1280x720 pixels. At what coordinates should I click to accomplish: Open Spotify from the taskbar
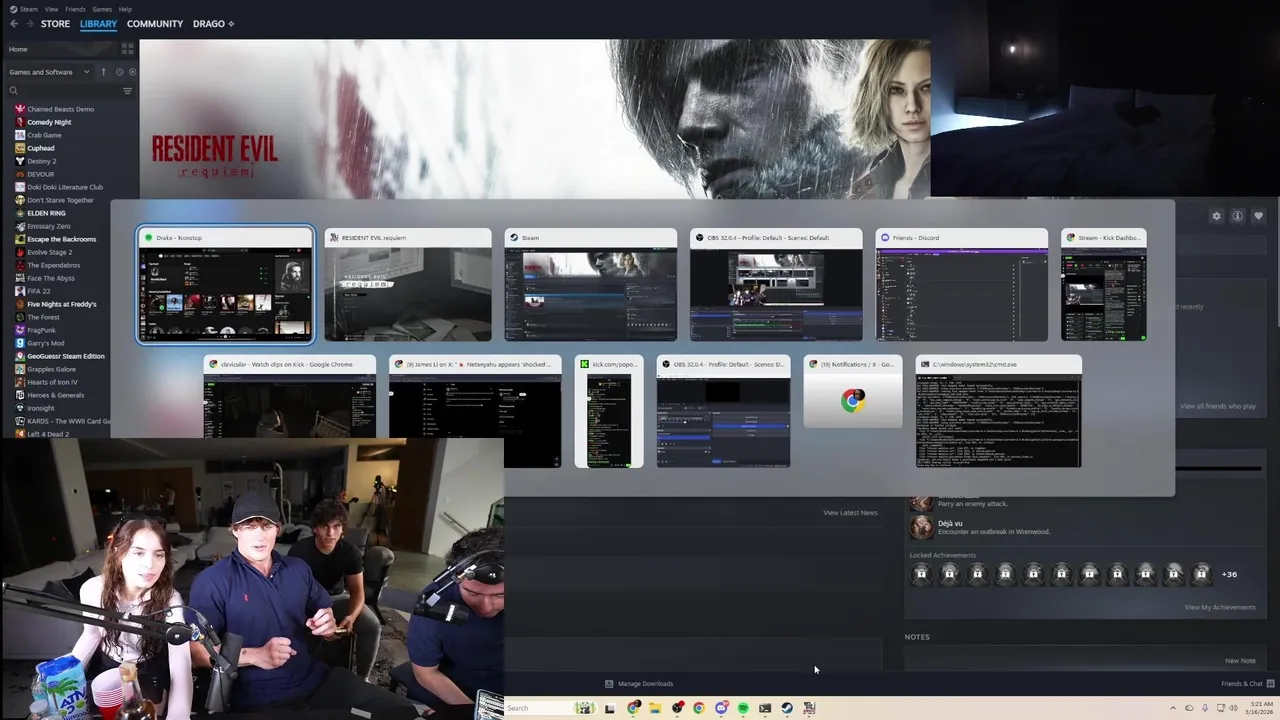[x=743, y=708]
